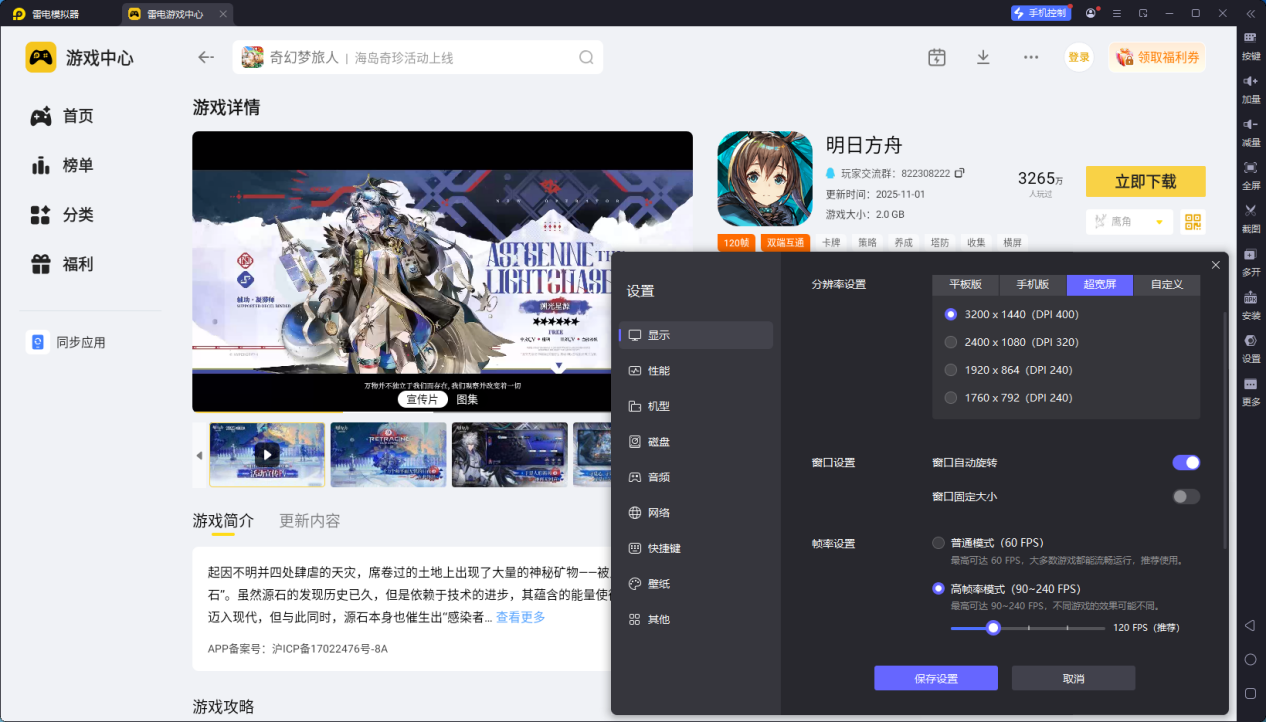Select the 普通模式 (60 FPS) radio option

click(938, 542)
